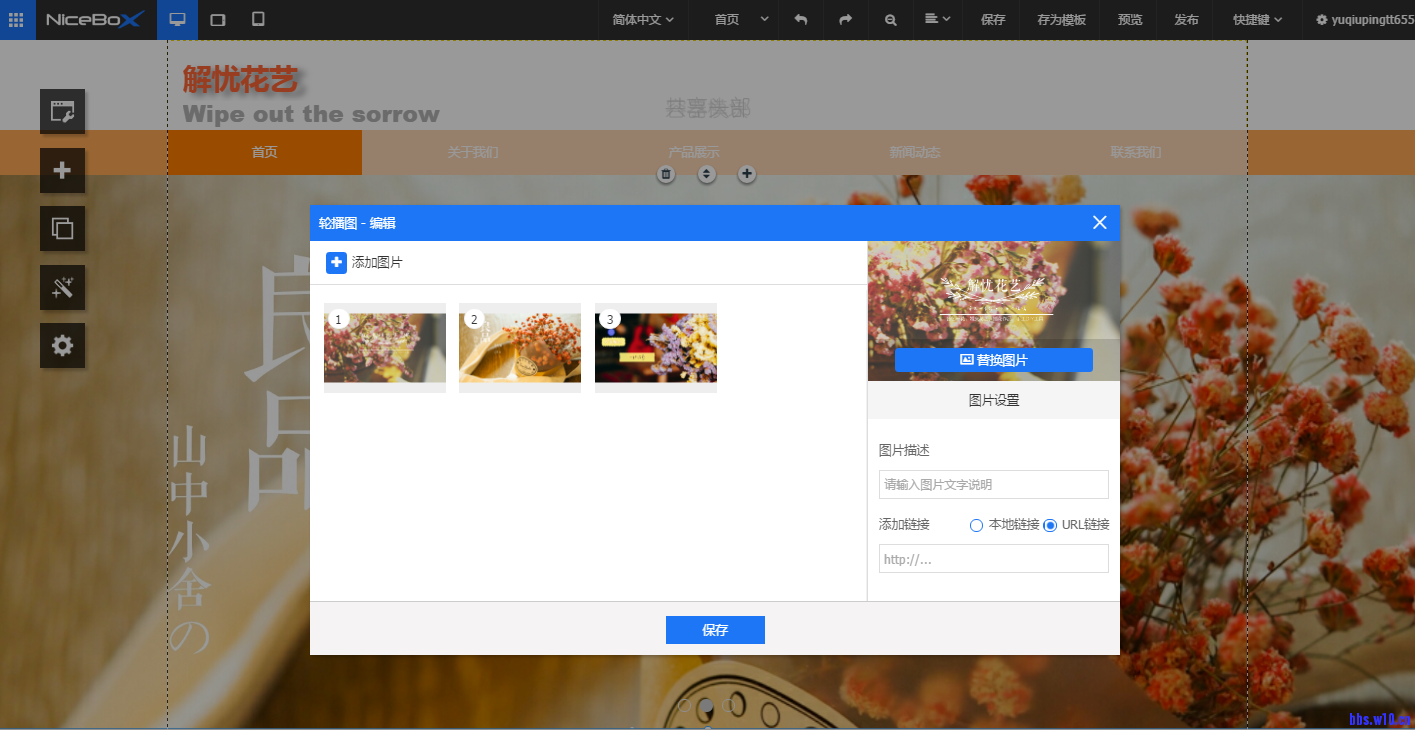Select carousel thumbnail number 3
The width and height of the screenshot is (1415, 730).
tap(656, 348)
